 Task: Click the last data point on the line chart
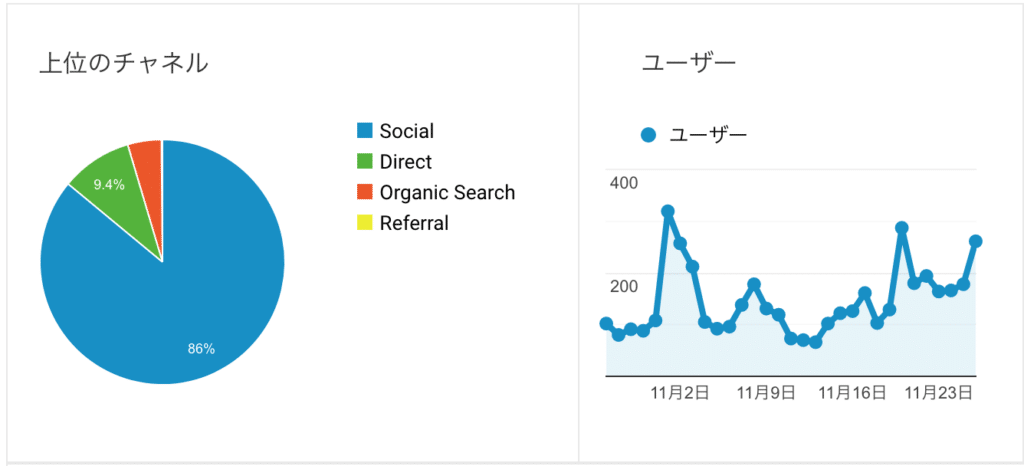pyautogui.click(x=976, y=241)
